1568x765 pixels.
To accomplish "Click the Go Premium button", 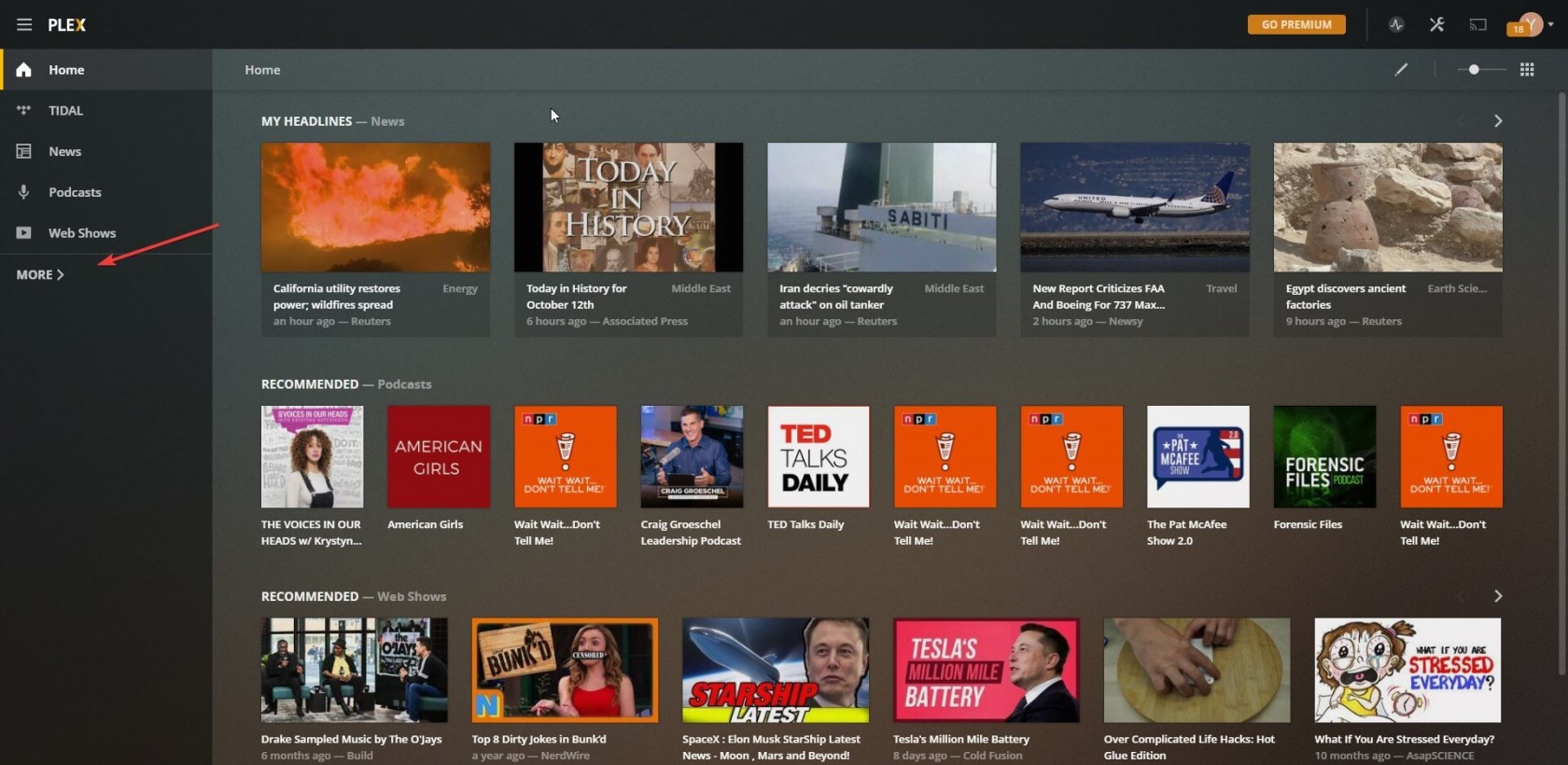I will [x=1296, y=25].
